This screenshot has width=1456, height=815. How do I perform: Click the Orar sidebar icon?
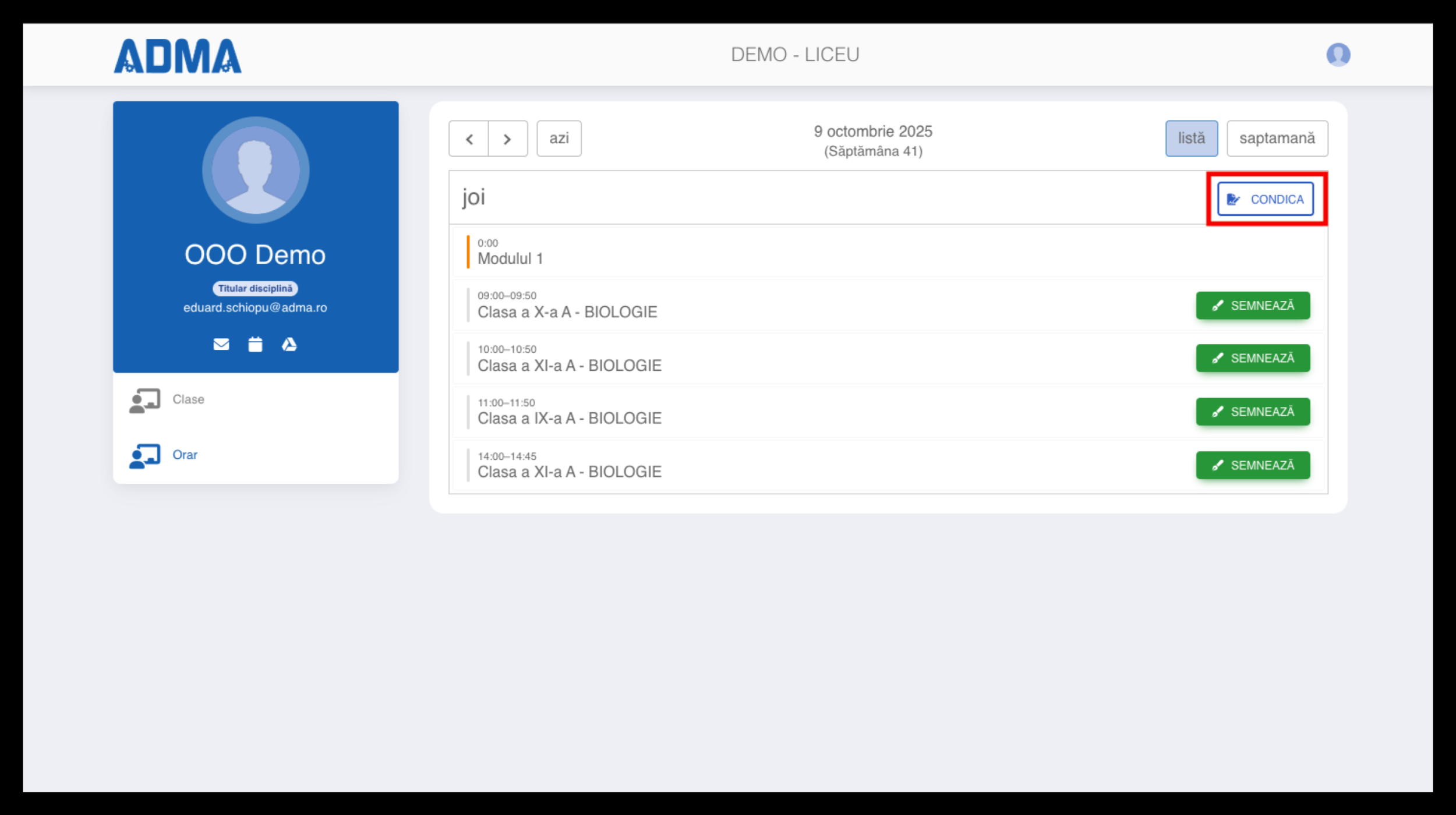tap(144, 456)
